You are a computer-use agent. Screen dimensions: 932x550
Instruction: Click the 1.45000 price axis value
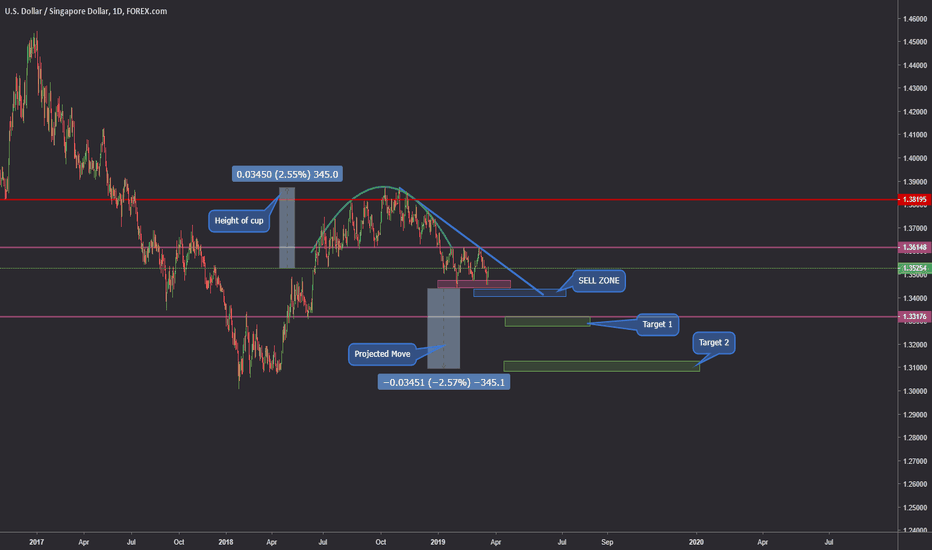coord(915,42)
